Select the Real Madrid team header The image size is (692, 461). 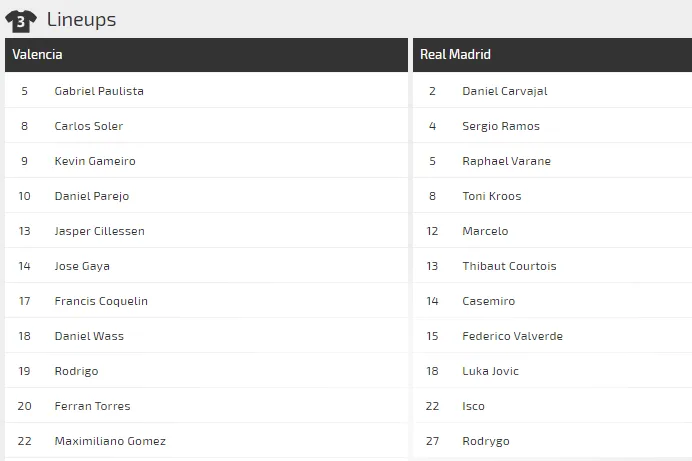pyautogui.click(x=455, y=55)
